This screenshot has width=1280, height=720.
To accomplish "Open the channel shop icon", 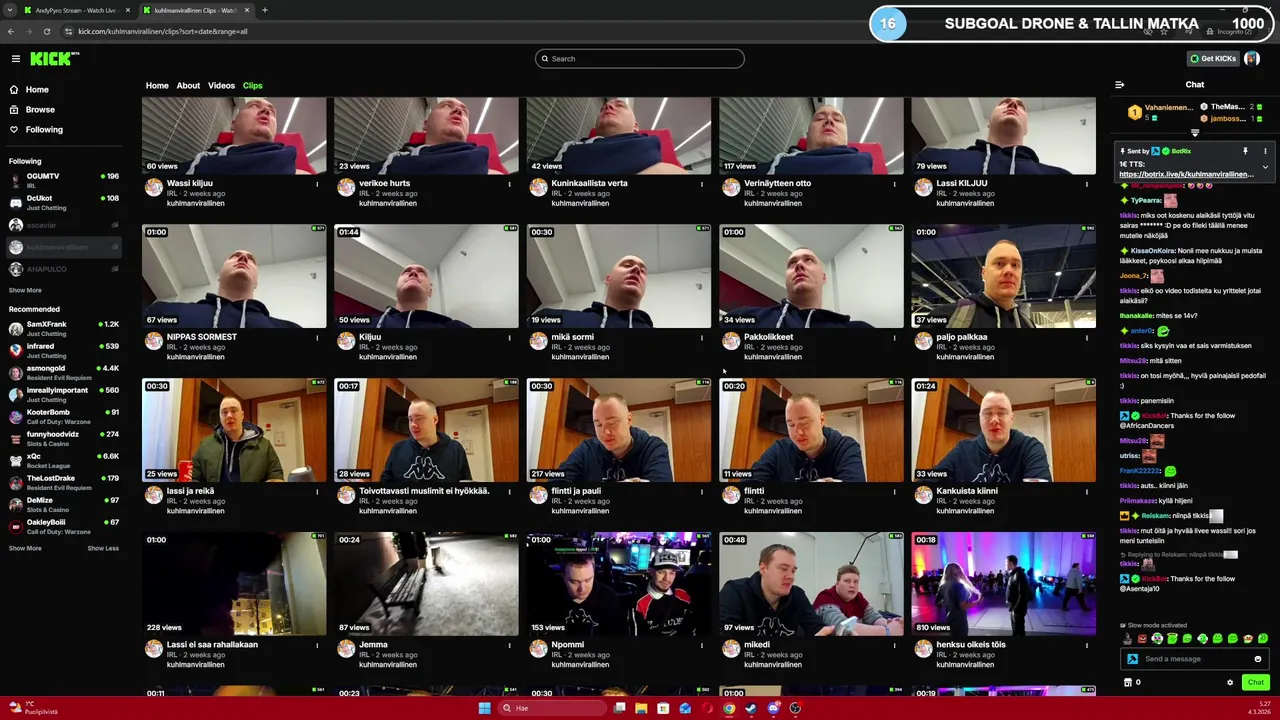I will (1128, 683).
